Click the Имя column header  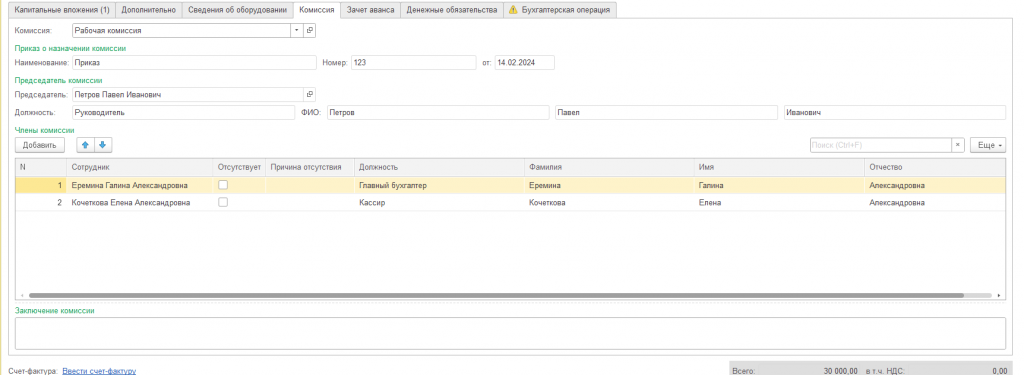point(779,167)
